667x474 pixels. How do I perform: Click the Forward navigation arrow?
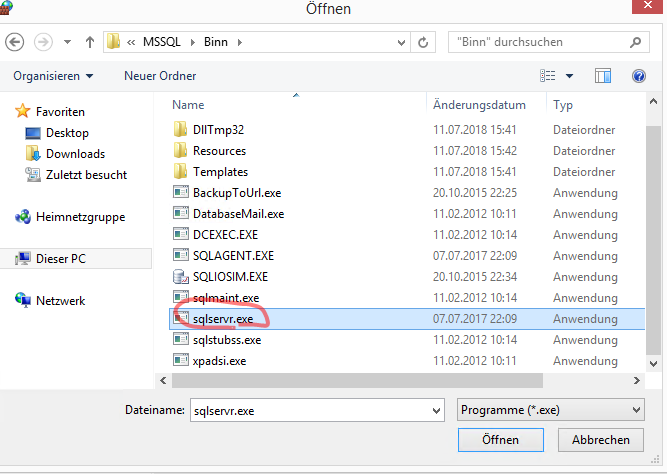tap(43, 42)
